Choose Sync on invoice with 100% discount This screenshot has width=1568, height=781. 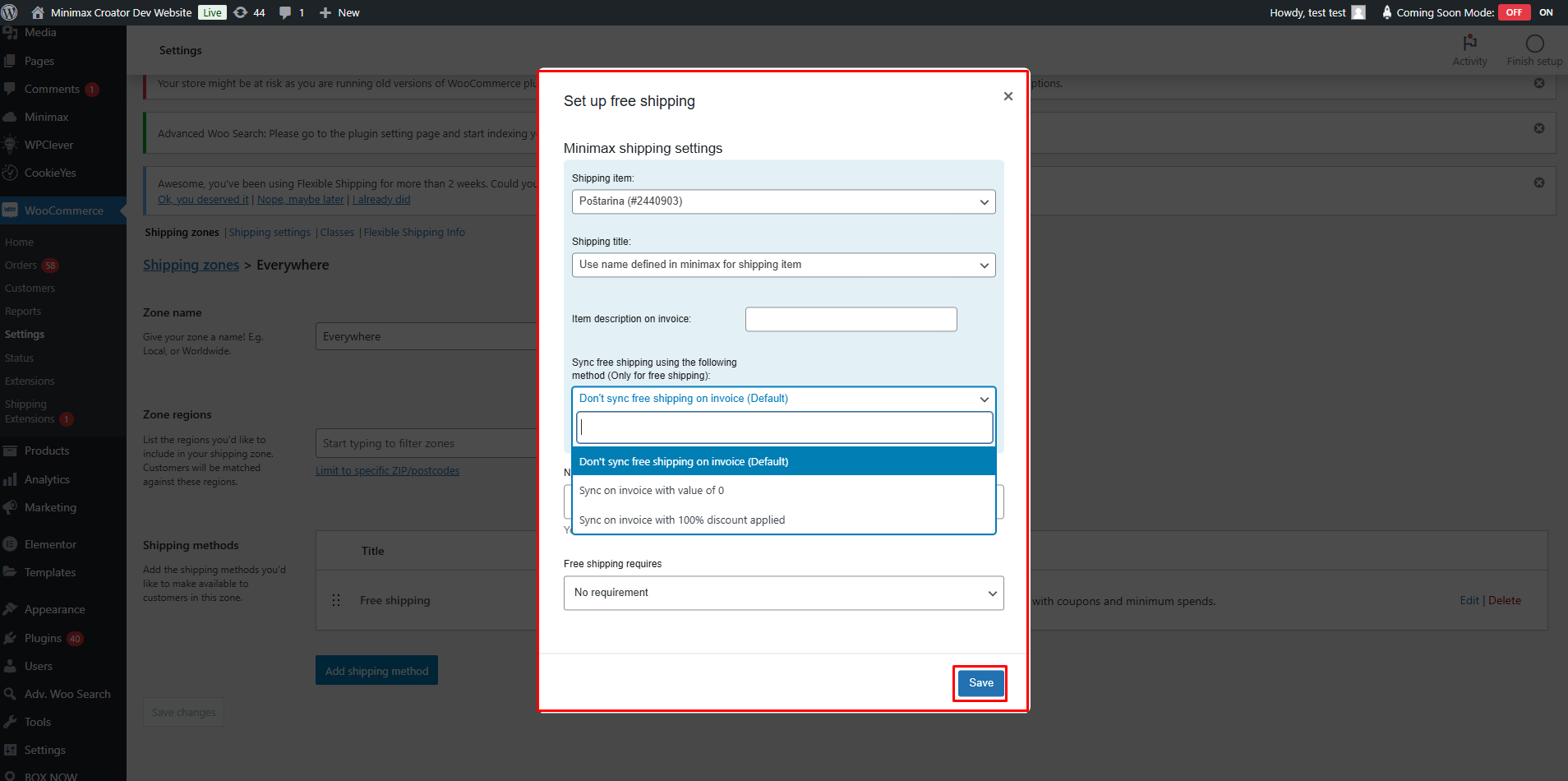pyautogui.click(x=682, y=520)
